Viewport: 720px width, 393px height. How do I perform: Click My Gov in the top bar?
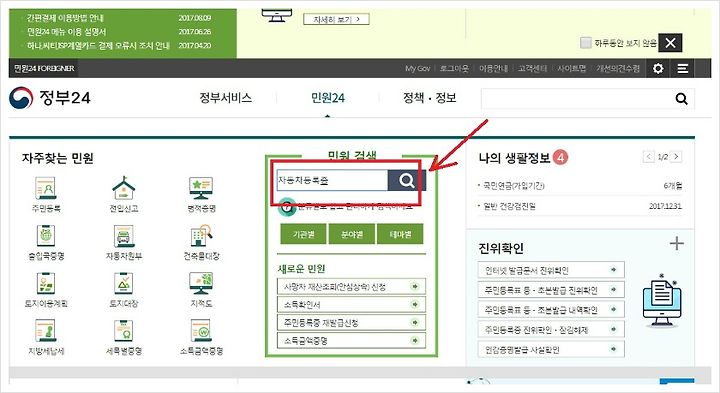point(417,68)
